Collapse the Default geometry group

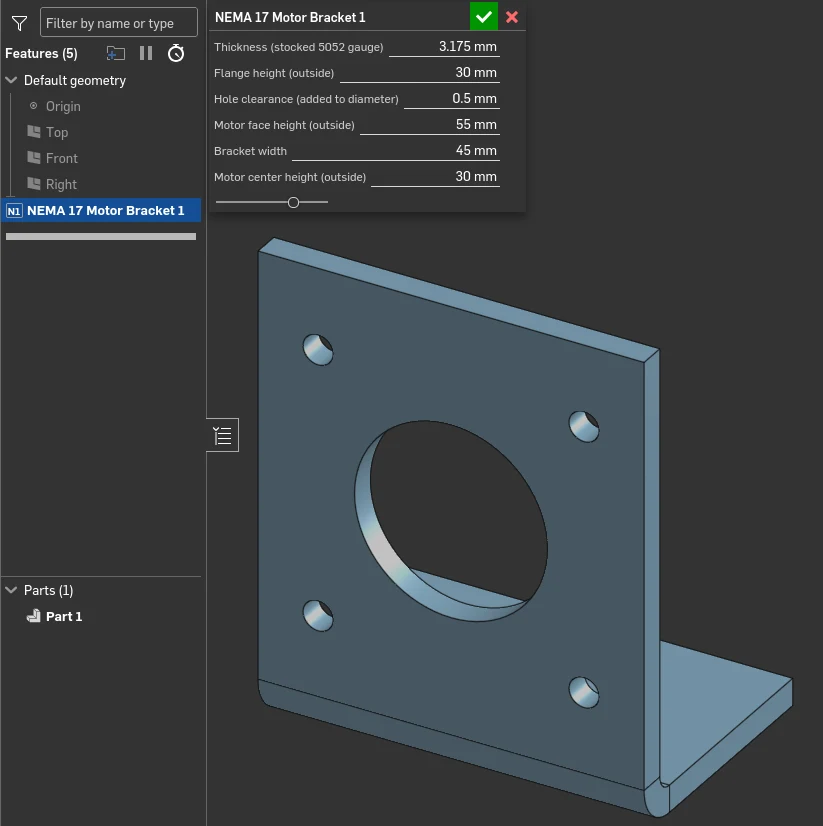point(11,80)
